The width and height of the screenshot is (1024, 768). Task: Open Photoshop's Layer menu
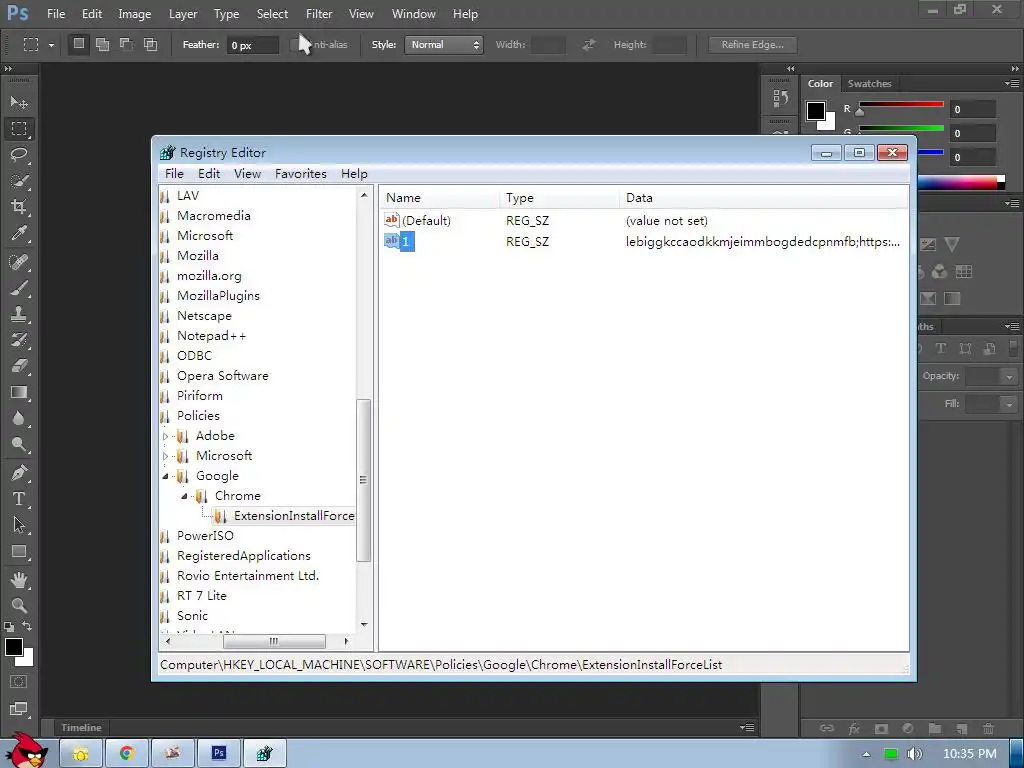(x=183, y=14)
